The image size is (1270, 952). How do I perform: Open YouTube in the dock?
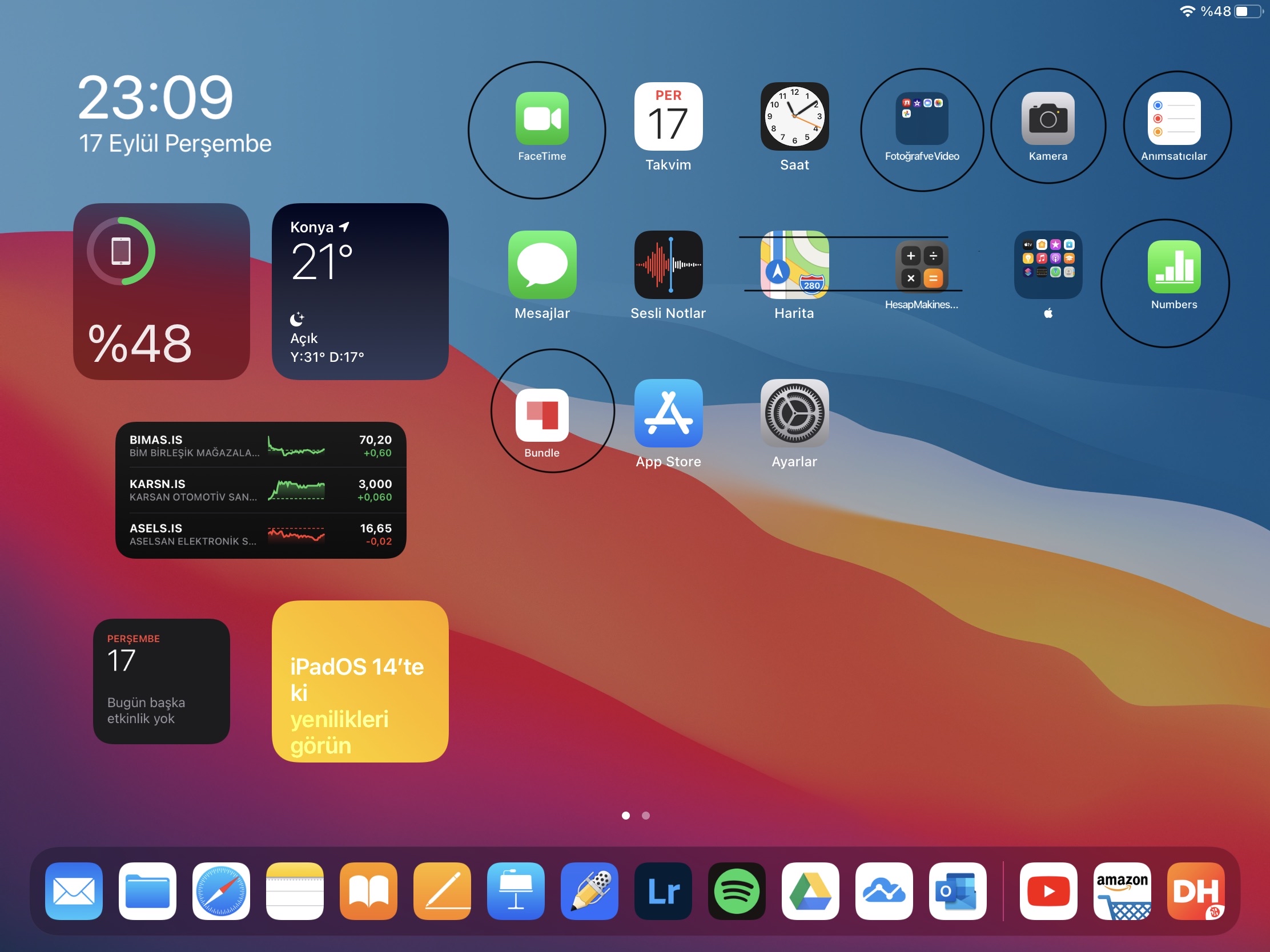click(x=1048, y=890)
